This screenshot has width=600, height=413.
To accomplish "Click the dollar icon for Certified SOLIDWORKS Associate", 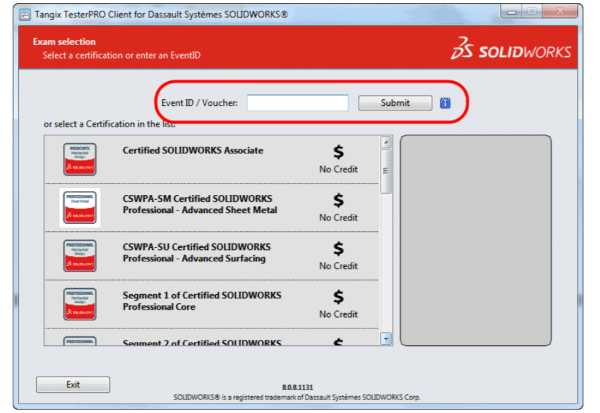I will click(338, 152).
